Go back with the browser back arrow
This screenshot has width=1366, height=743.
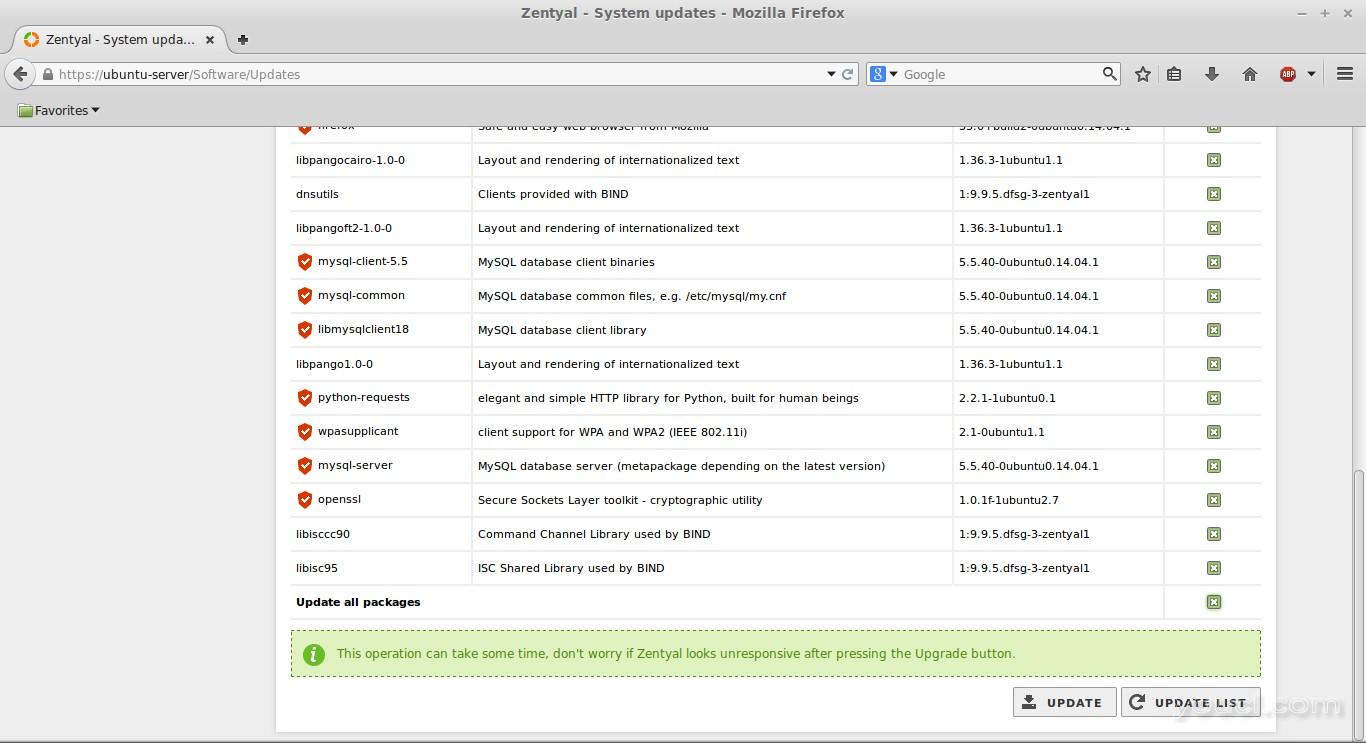click(x=20, y=74)
